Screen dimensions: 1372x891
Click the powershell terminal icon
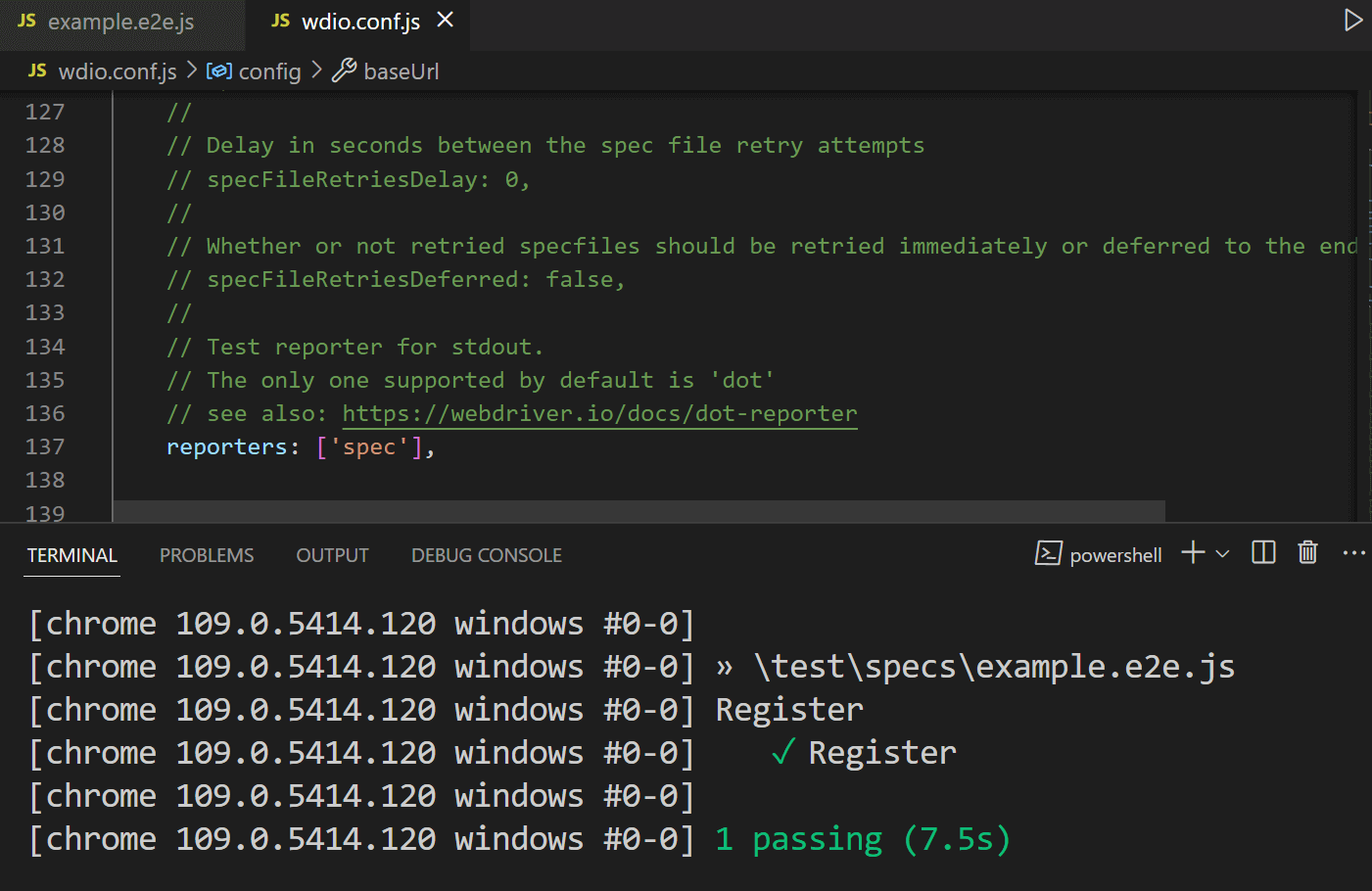click(x=1048, y=554)
